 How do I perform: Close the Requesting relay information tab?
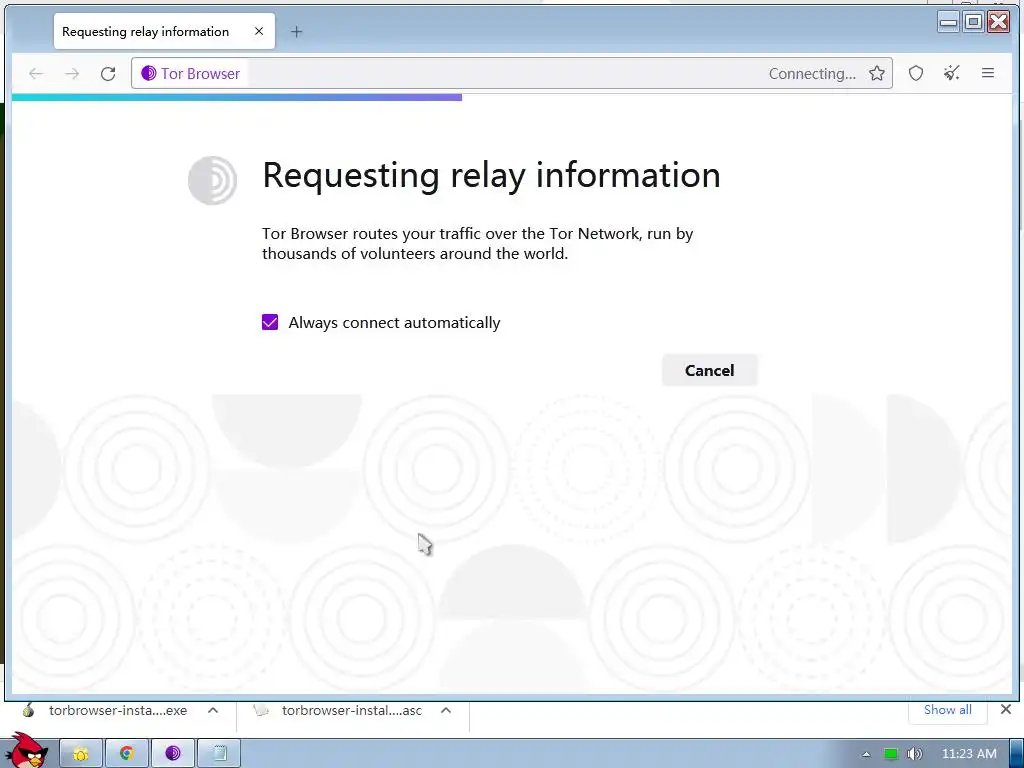tap(259, 31)
